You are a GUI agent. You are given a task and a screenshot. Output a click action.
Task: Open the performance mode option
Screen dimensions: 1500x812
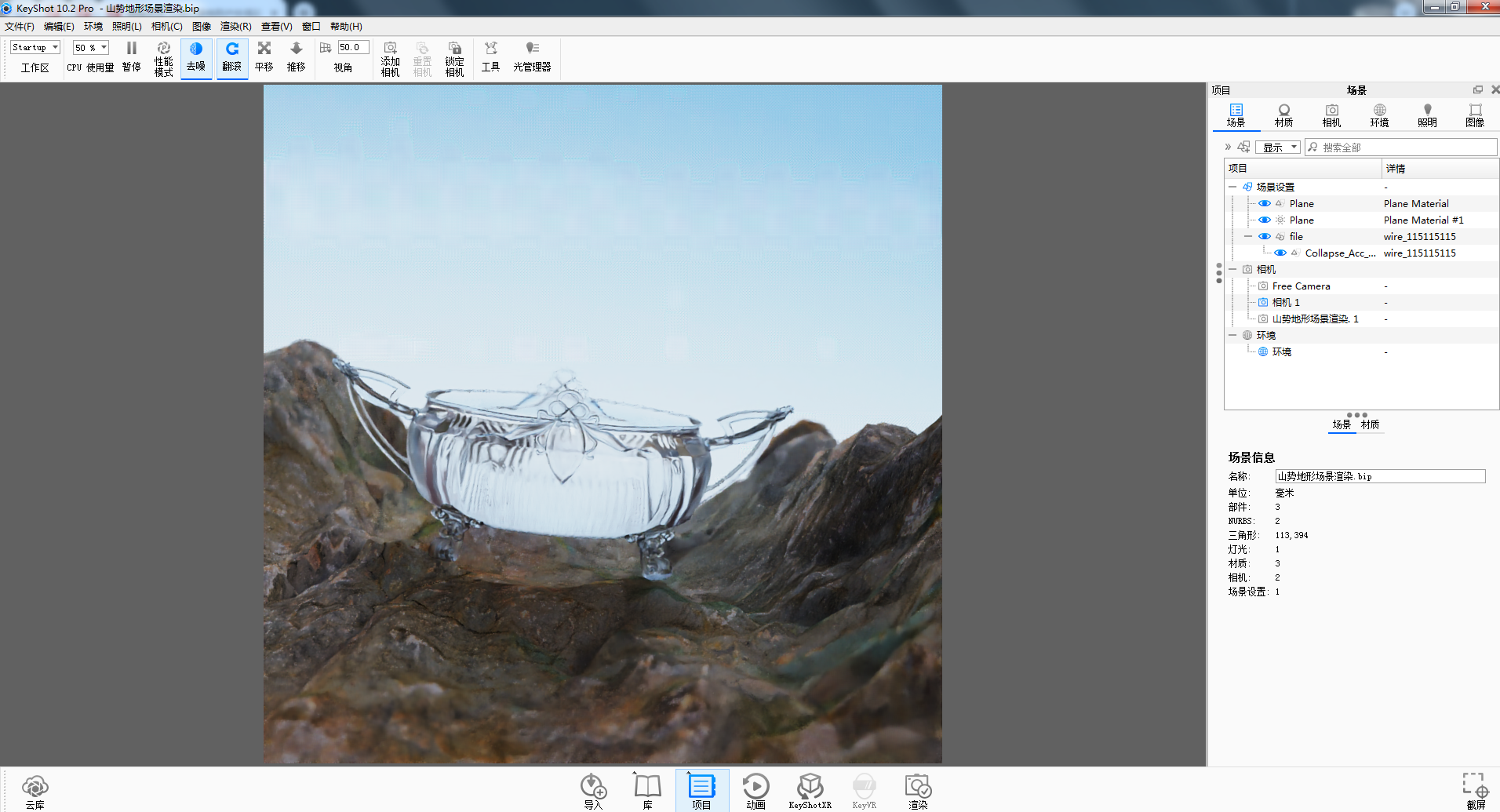click(163, 59)
